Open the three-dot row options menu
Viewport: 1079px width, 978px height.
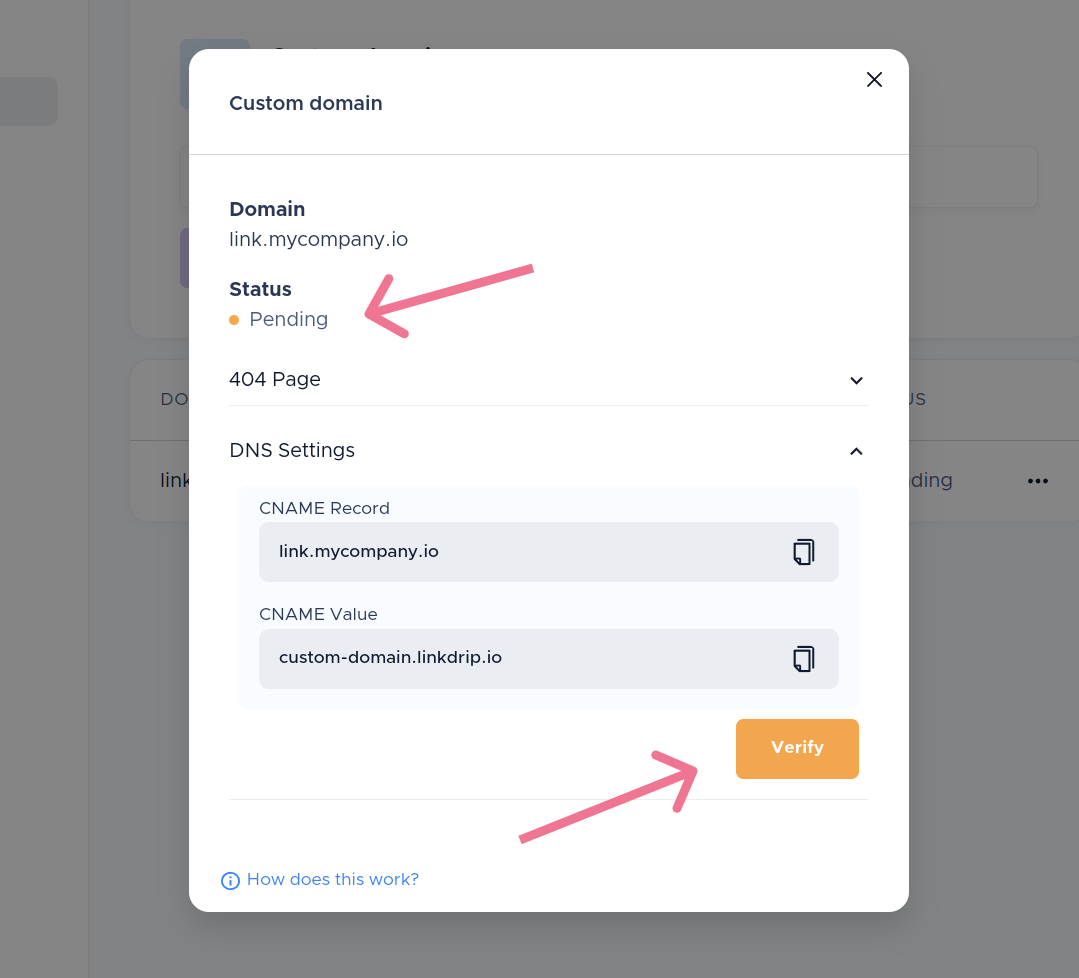[1038, 481]
